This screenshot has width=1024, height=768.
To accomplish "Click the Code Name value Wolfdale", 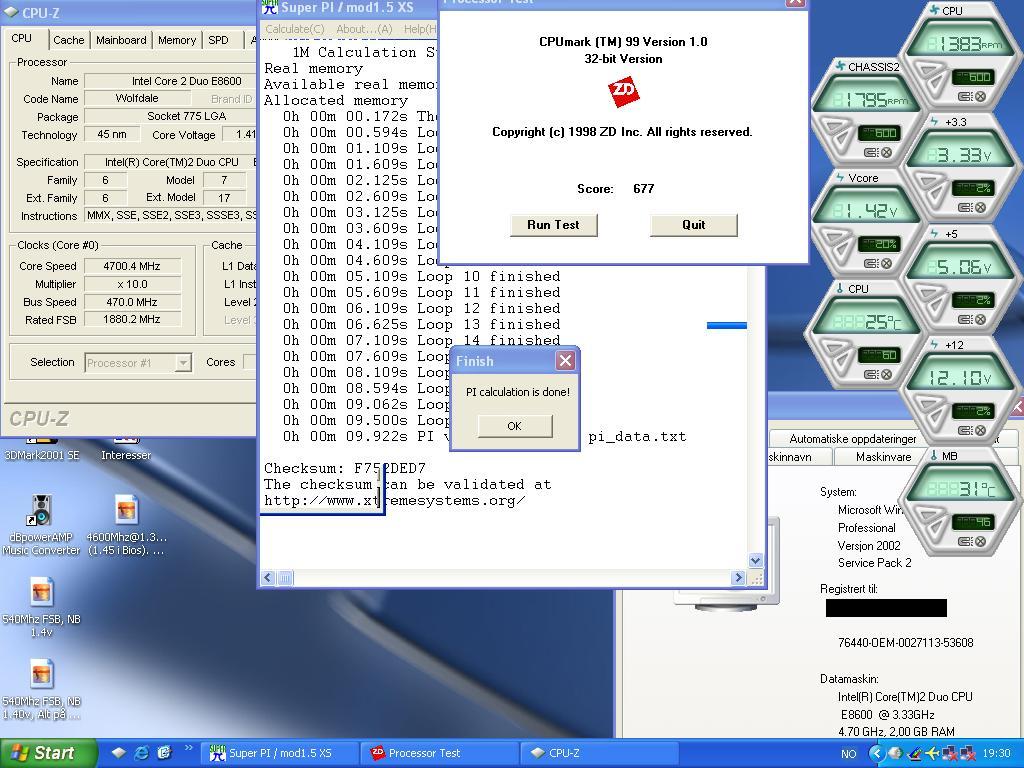I will [x=137, y=99].
